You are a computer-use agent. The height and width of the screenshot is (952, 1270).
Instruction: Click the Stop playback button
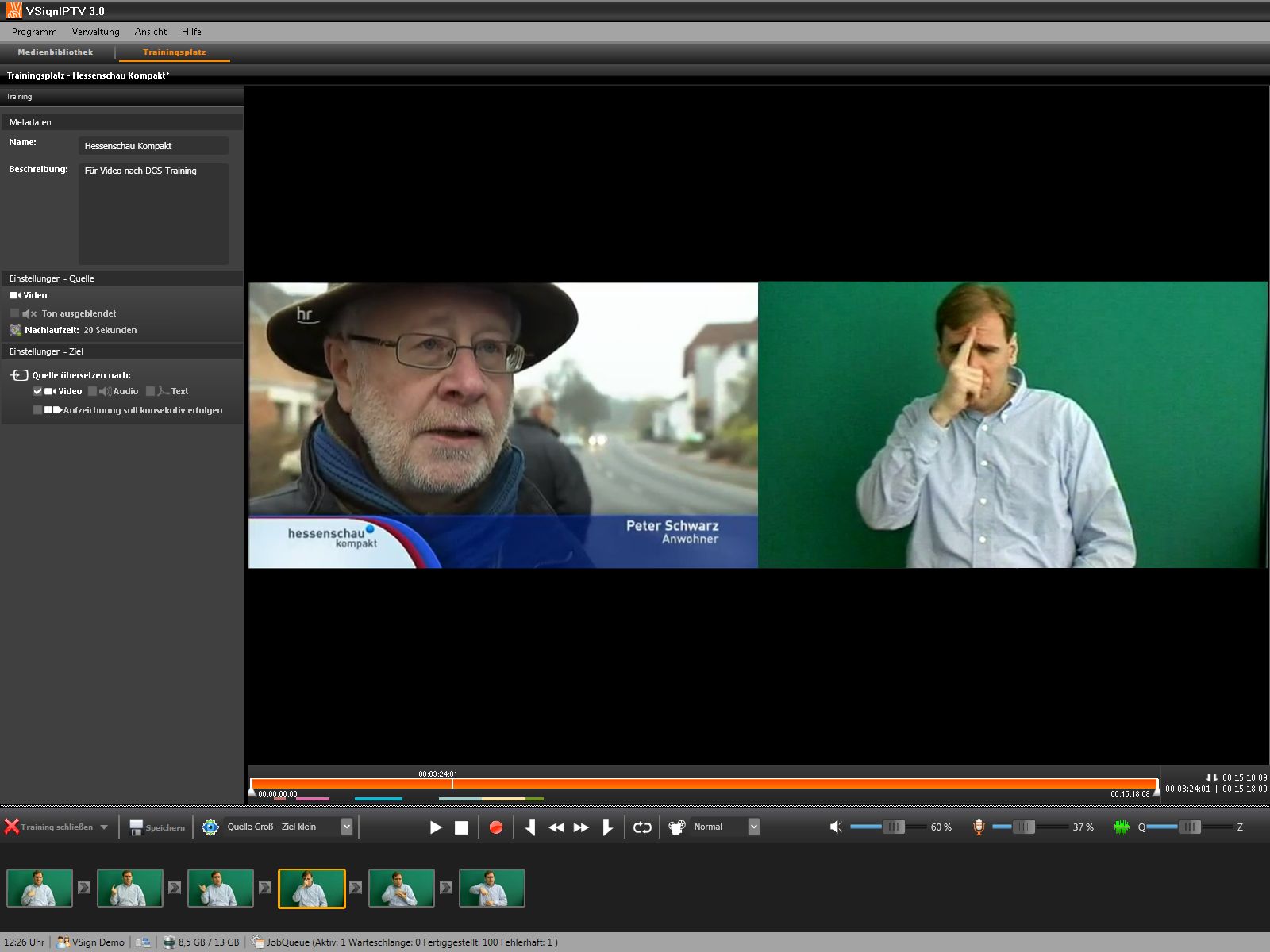(461, 827)
